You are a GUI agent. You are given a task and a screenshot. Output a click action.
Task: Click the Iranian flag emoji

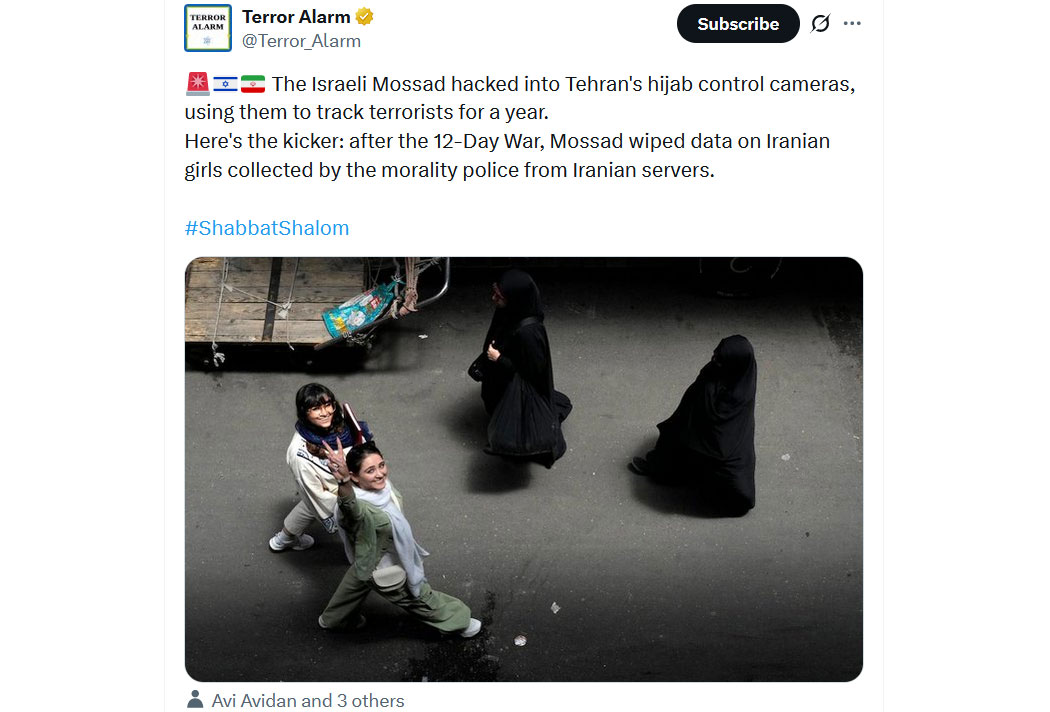click(x=253, y=84)
